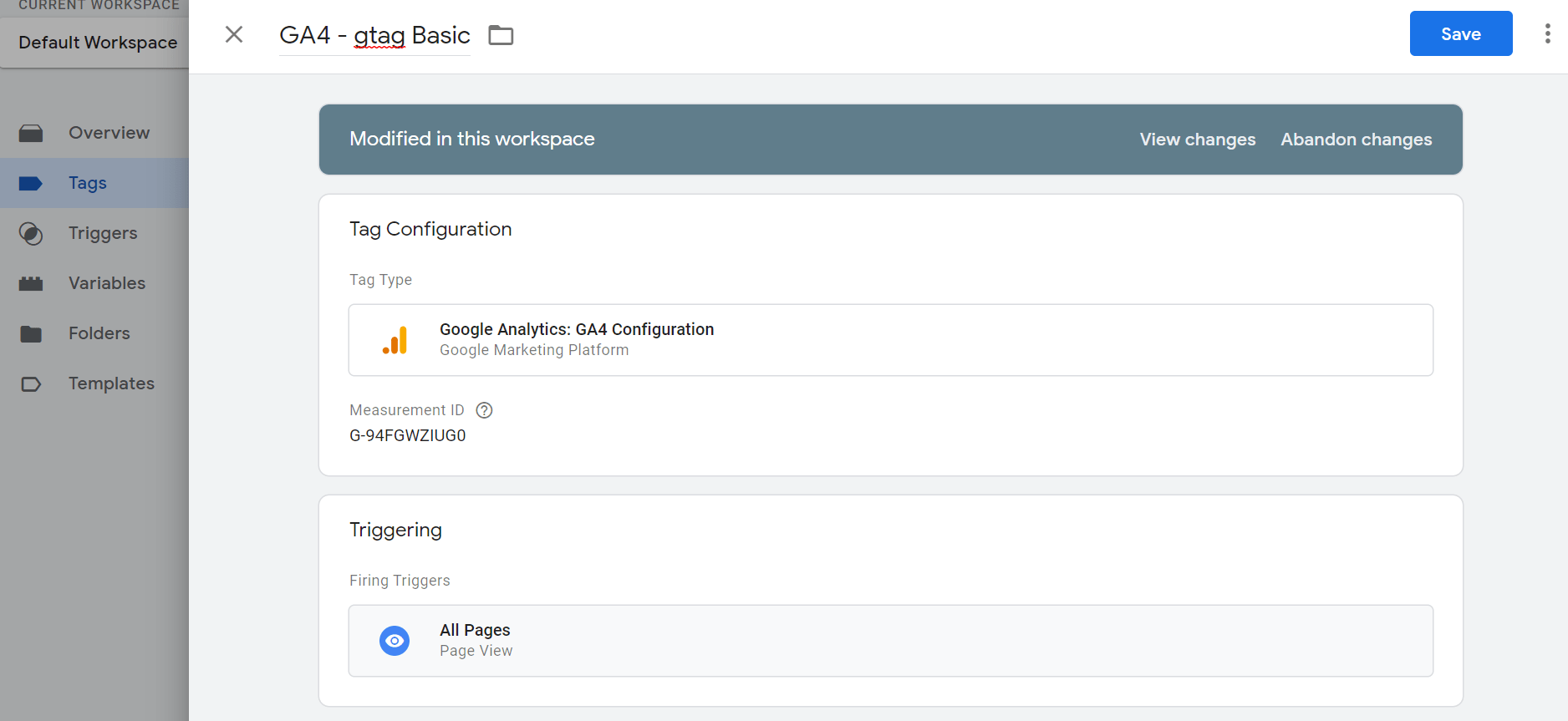Open the three-dot more actions menu

click(x=1547, y=33)
